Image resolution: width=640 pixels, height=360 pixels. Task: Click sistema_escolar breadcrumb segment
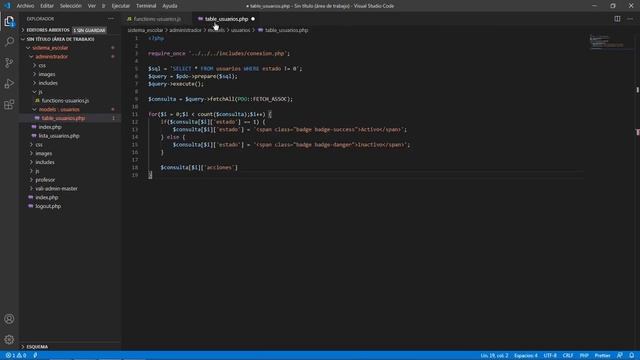point(145,30)
